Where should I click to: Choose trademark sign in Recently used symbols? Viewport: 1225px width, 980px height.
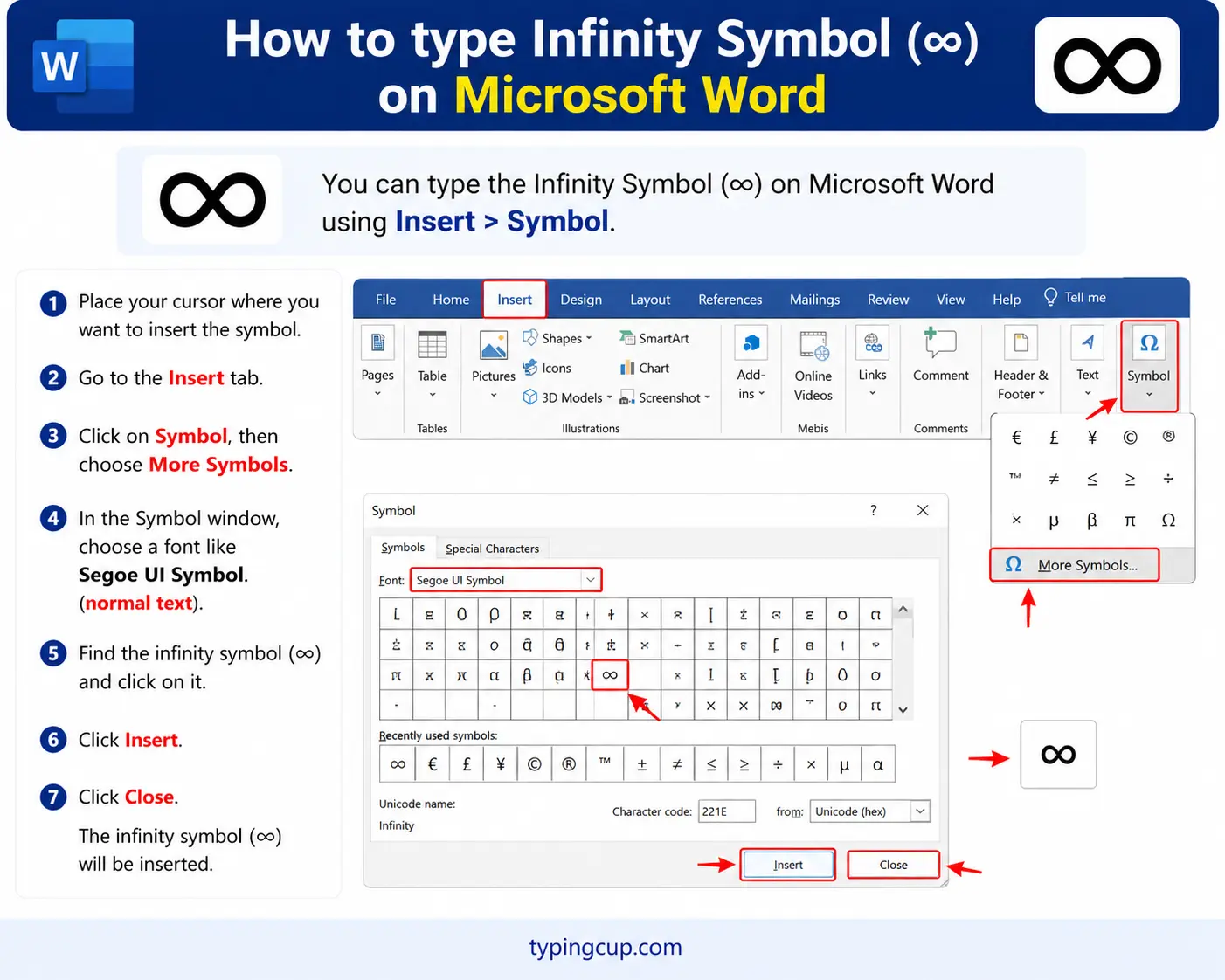(605, 764)
